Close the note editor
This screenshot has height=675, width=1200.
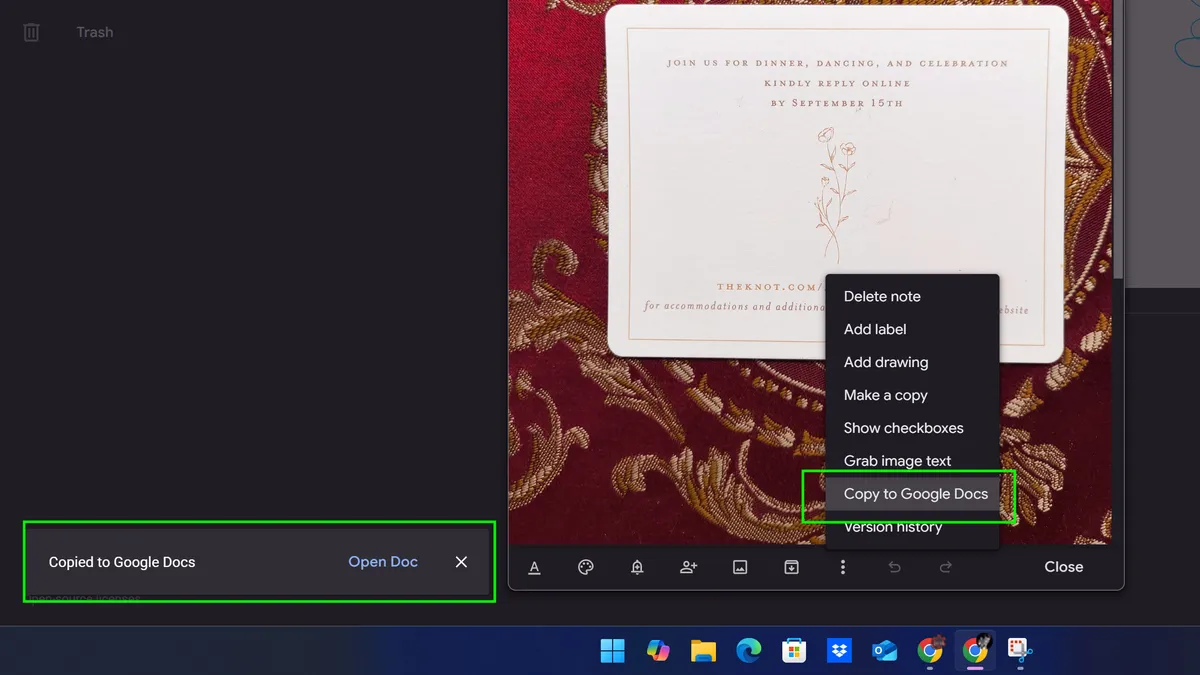click(x=1063, y=567)
